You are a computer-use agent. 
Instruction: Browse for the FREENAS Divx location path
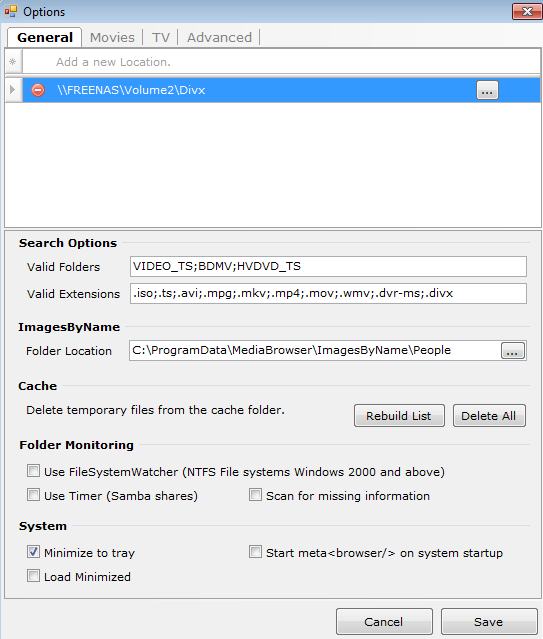(x=487, y=90)
